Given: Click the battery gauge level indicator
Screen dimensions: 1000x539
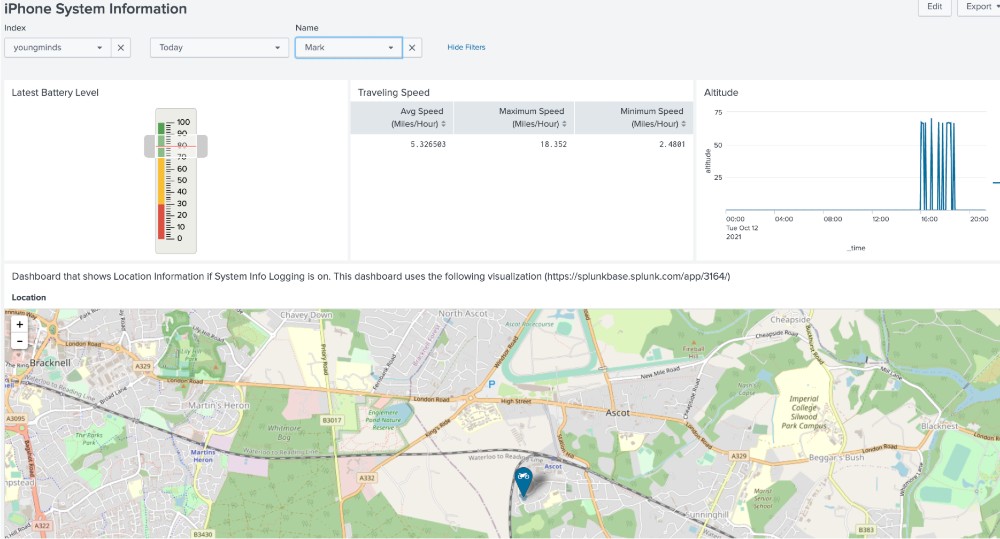Looking at the screenshot, I should point(175,146).
